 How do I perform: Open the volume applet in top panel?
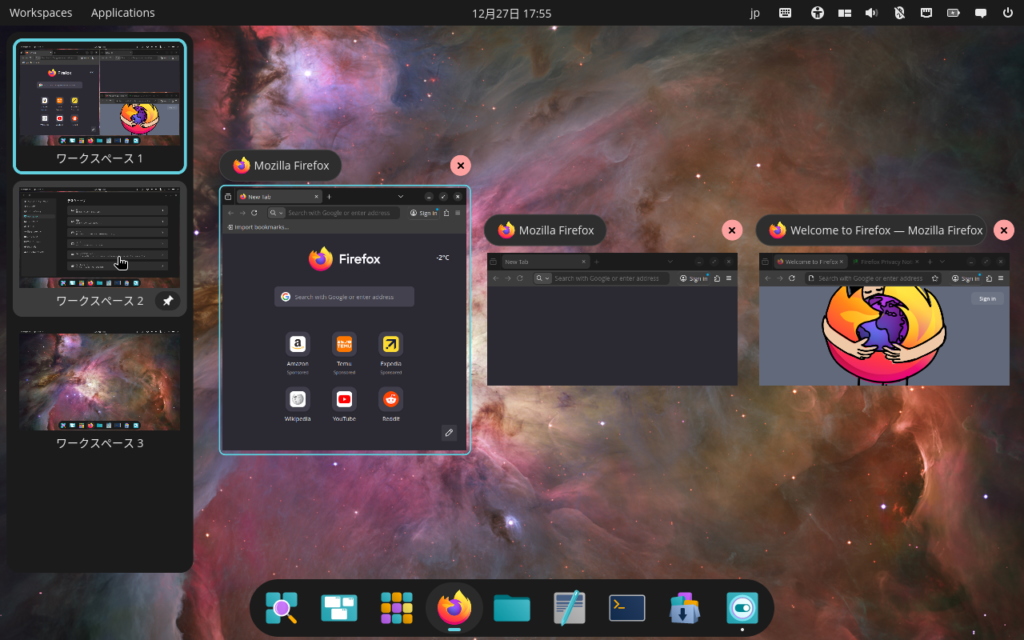(x=871, y=13)
